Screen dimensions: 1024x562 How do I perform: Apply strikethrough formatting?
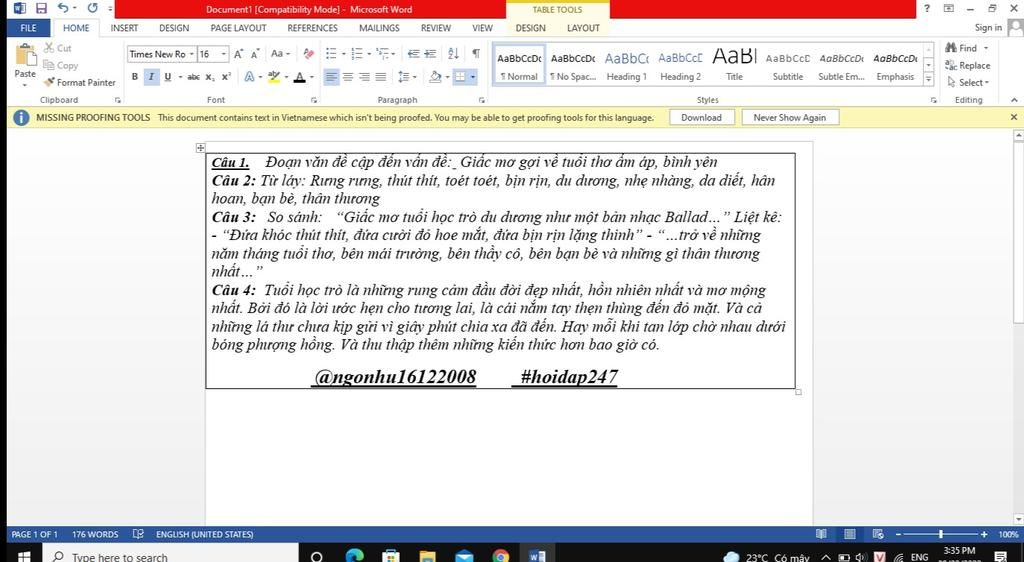[193, 77]
